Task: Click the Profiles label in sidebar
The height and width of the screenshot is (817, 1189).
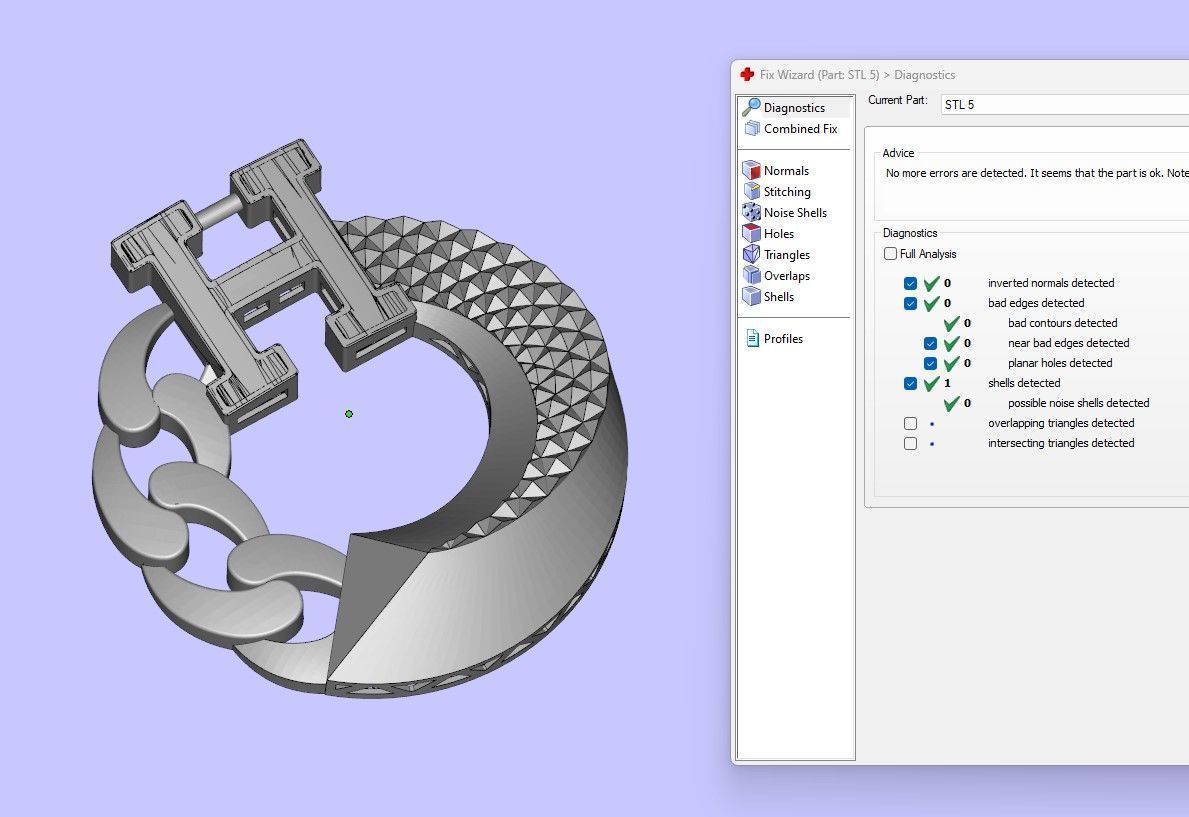Action: tap(783, 339)
